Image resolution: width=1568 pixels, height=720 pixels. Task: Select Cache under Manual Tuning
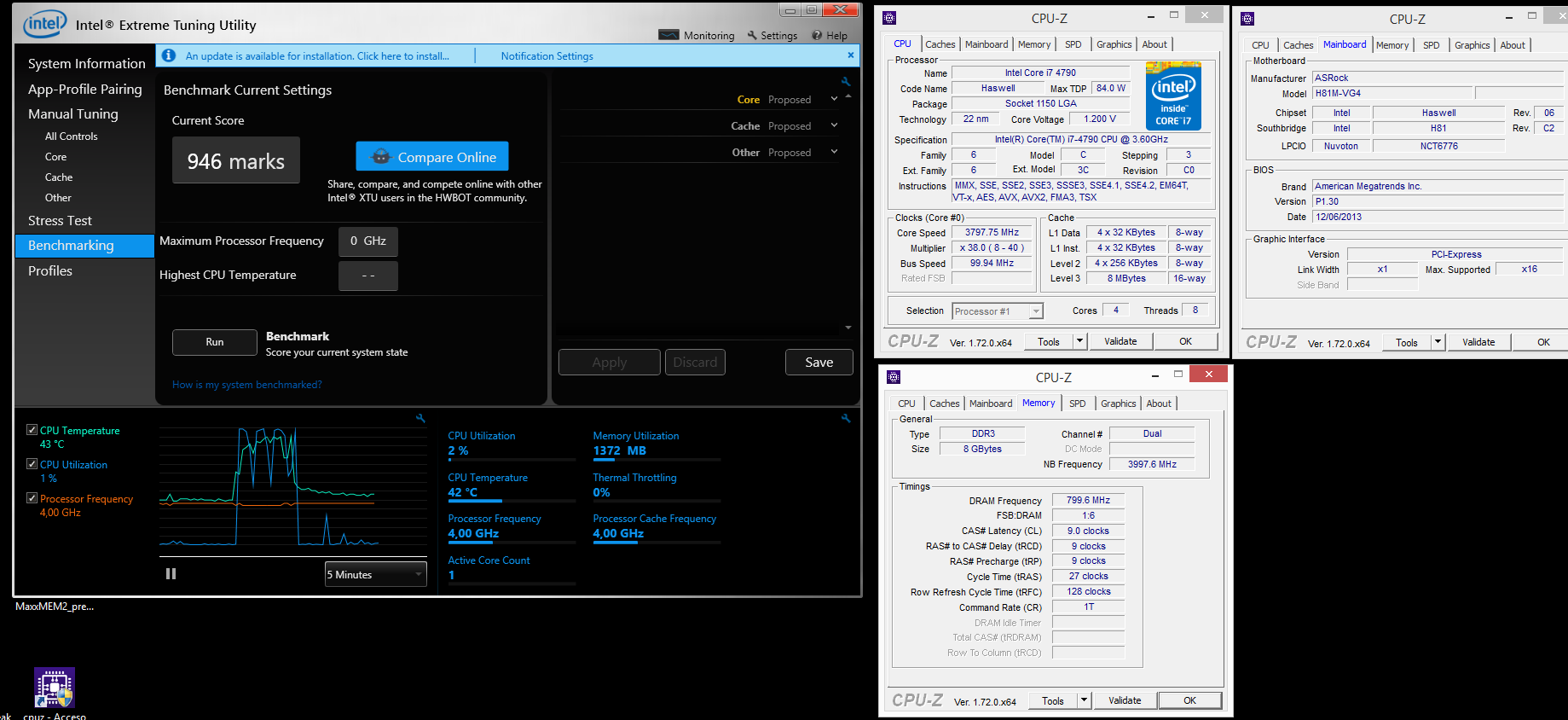pos(59,177)
